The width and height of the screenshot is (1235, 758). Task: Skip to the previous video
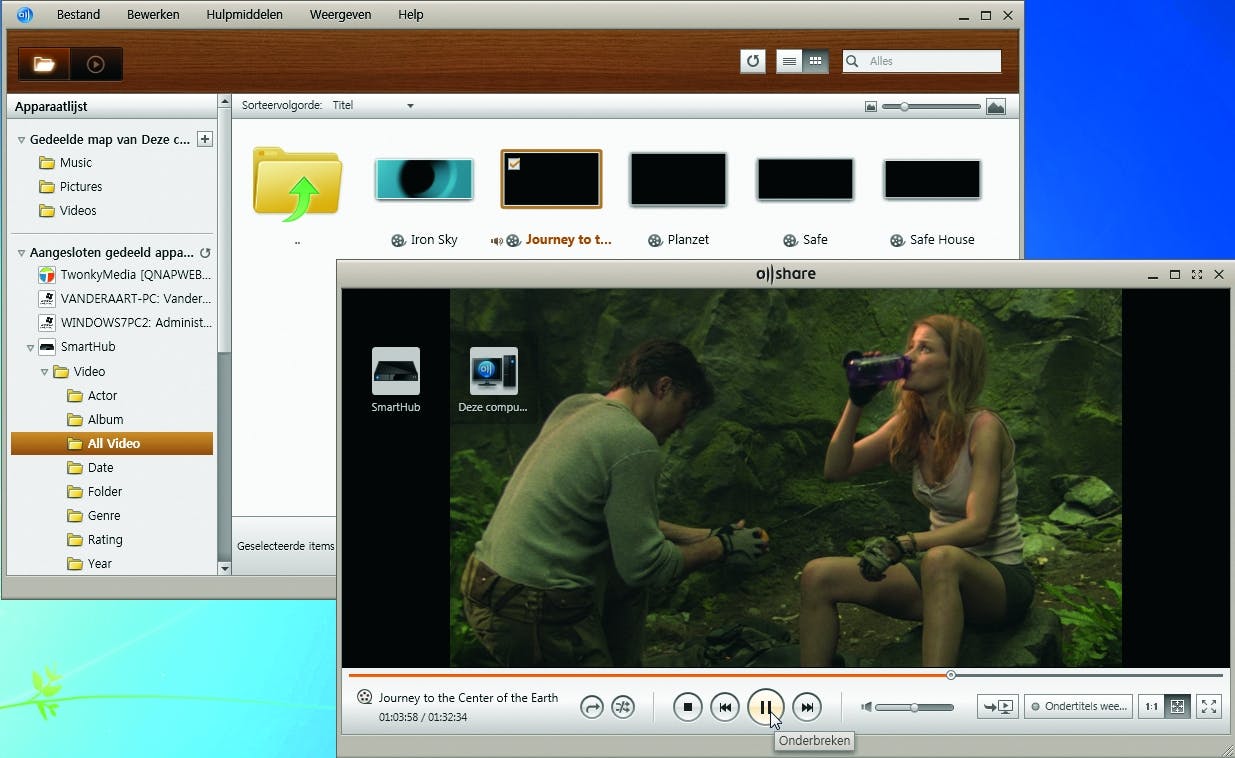[725, 707]
